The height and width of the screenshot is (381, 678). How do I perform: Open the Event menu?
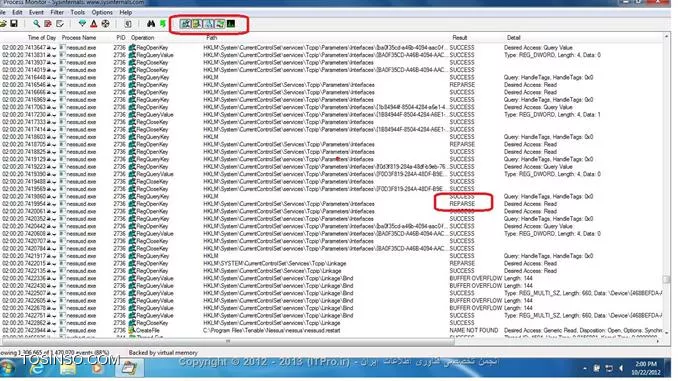pos(36,13)
